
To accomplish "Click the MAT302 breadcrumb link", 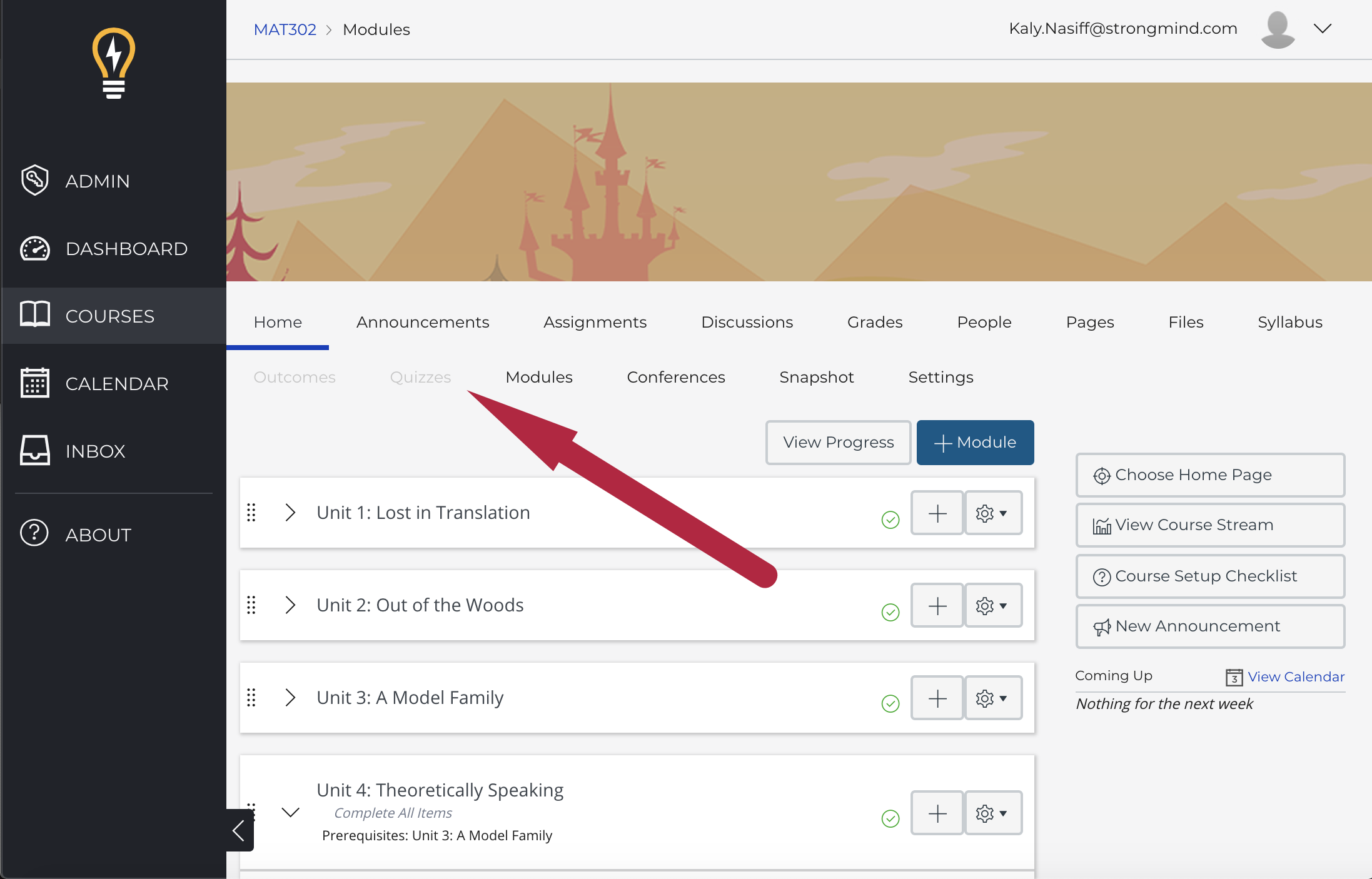I will [285, 29].
